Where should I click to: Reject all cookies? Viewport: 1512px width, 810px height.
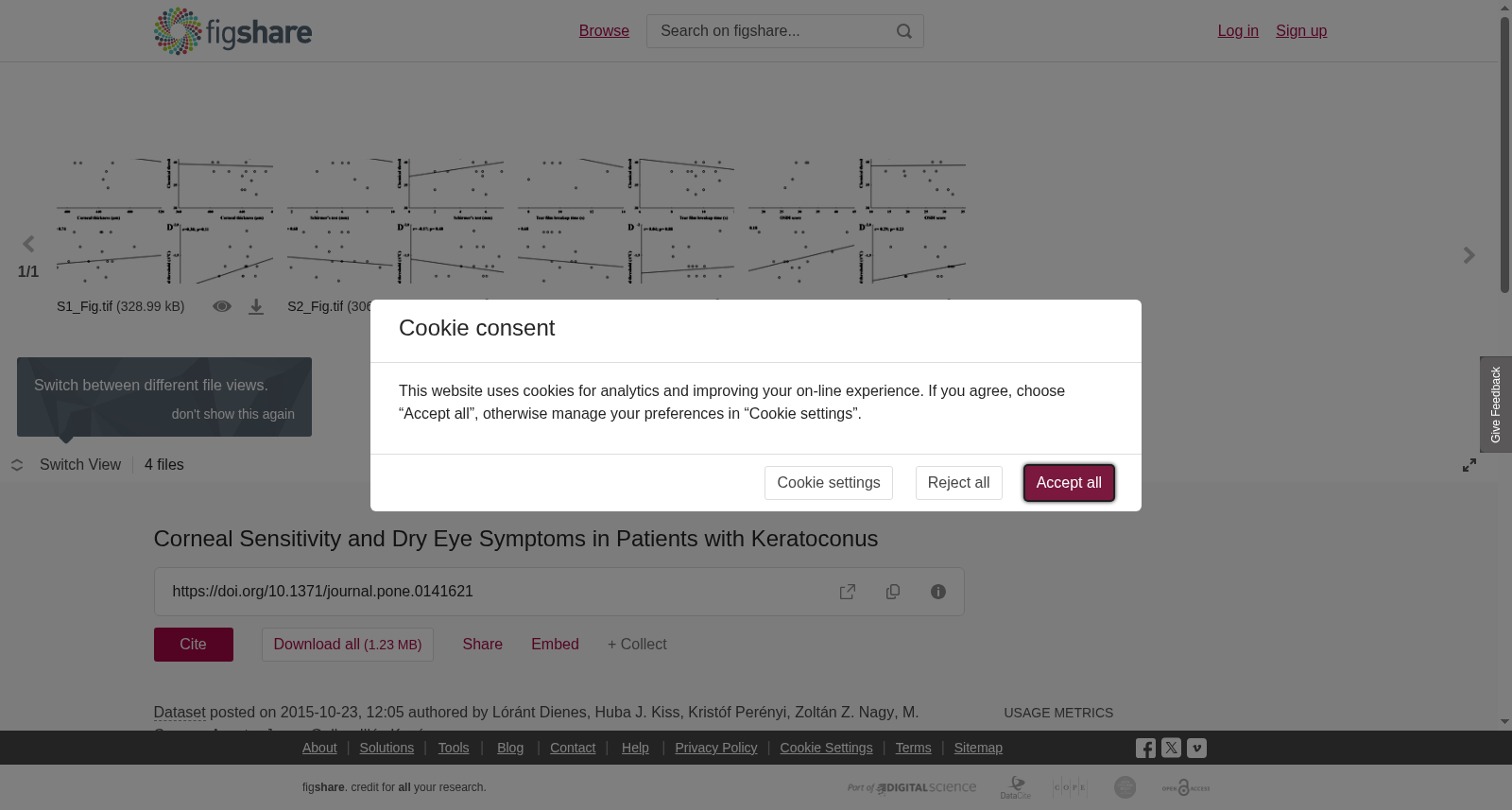[x=958, y=483]
